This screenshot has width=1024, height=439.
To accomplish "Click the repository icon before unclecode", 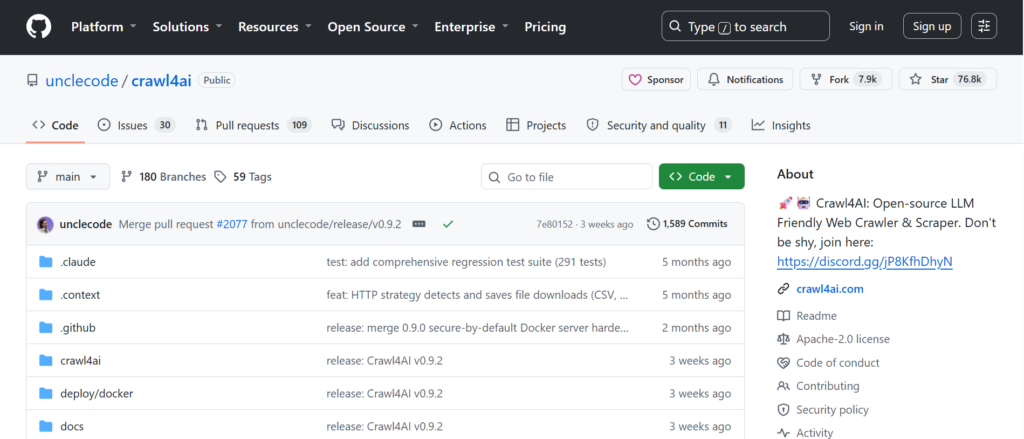I will pos(32,80).
